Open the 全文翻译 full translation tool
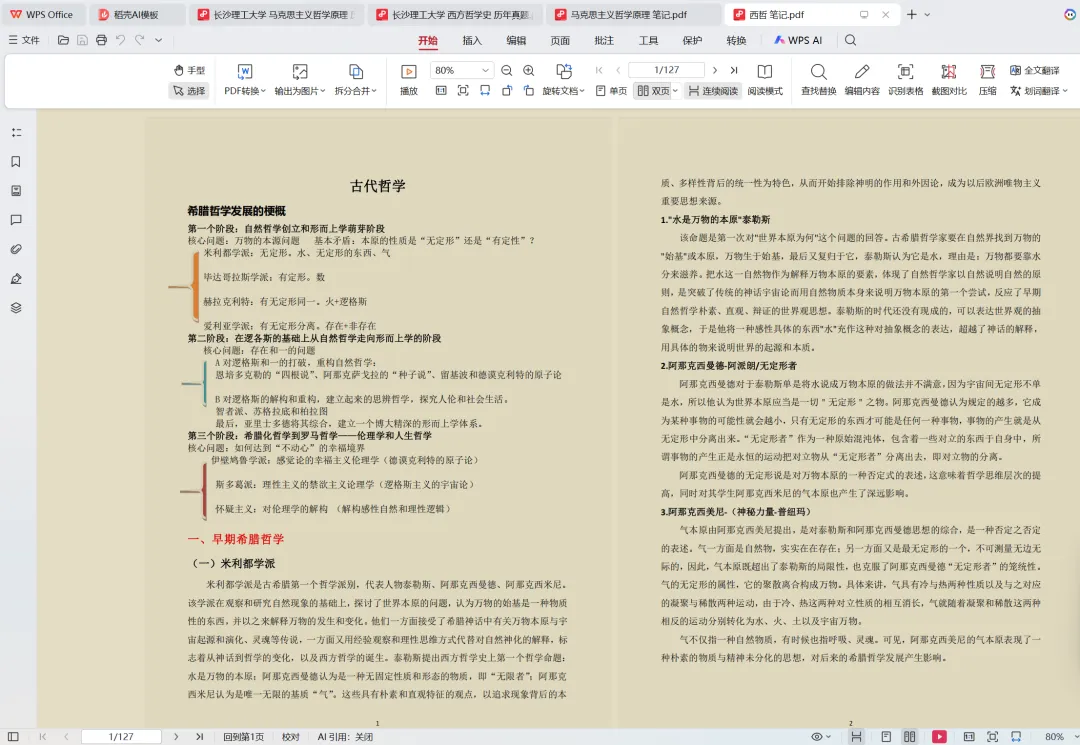 tap(1035, 70)
